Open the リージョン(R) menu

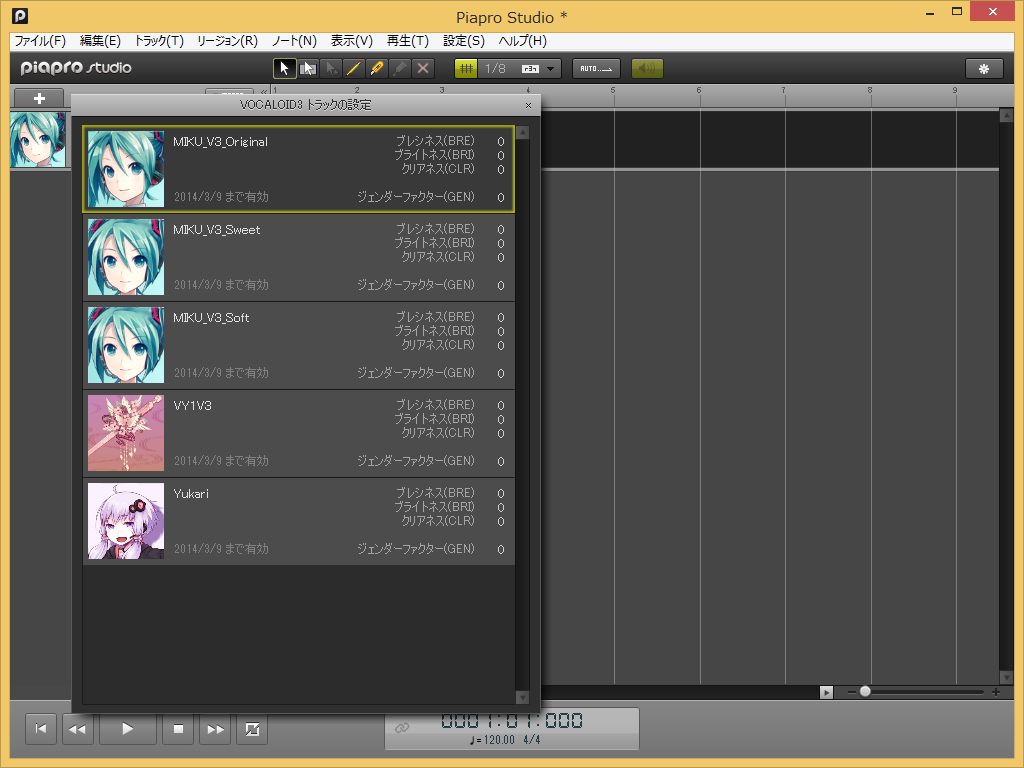(227, 41)
